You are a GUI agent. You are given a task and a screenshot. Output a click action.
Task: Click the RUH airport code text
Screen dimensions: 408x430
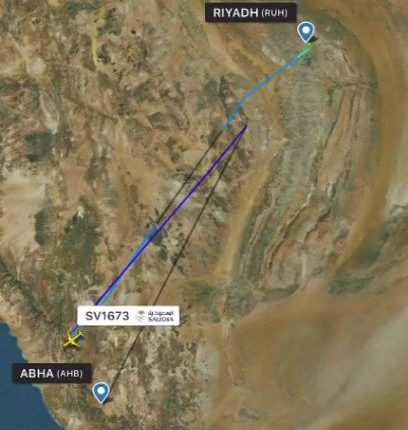click(x=274, y=13)
